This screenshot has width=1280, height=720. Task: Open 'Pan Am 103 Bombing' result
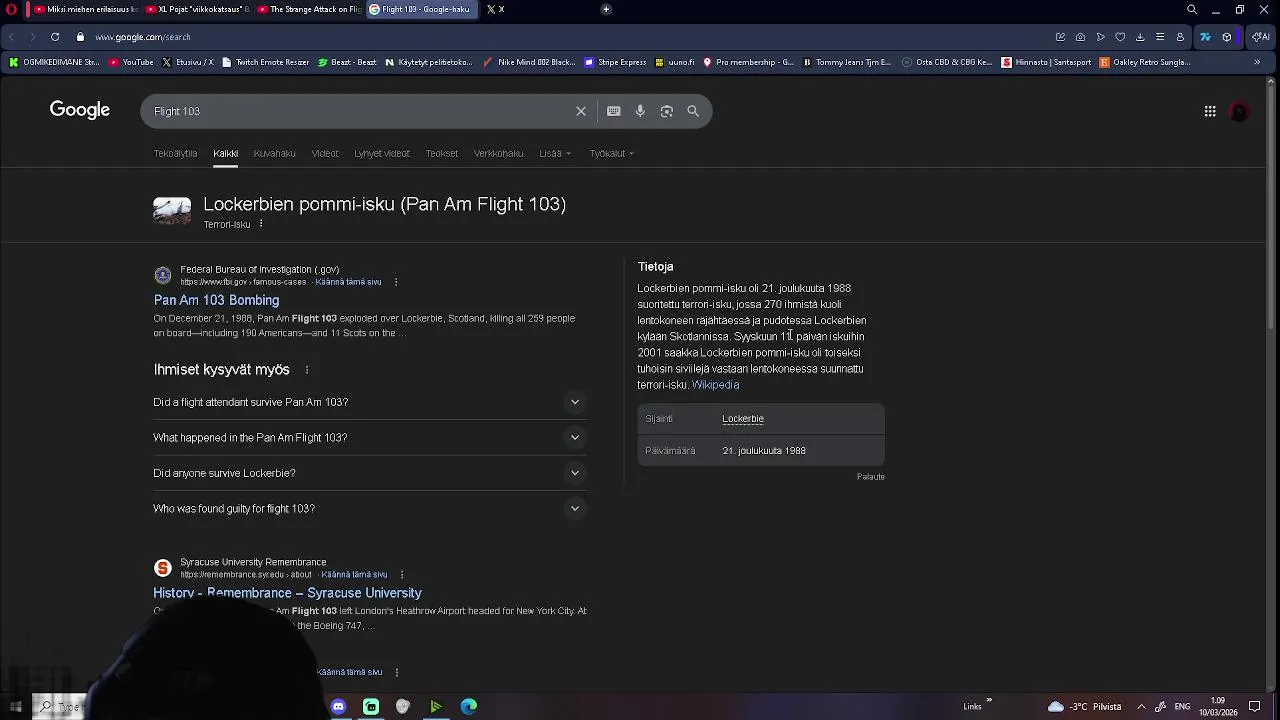pos(216,300)
